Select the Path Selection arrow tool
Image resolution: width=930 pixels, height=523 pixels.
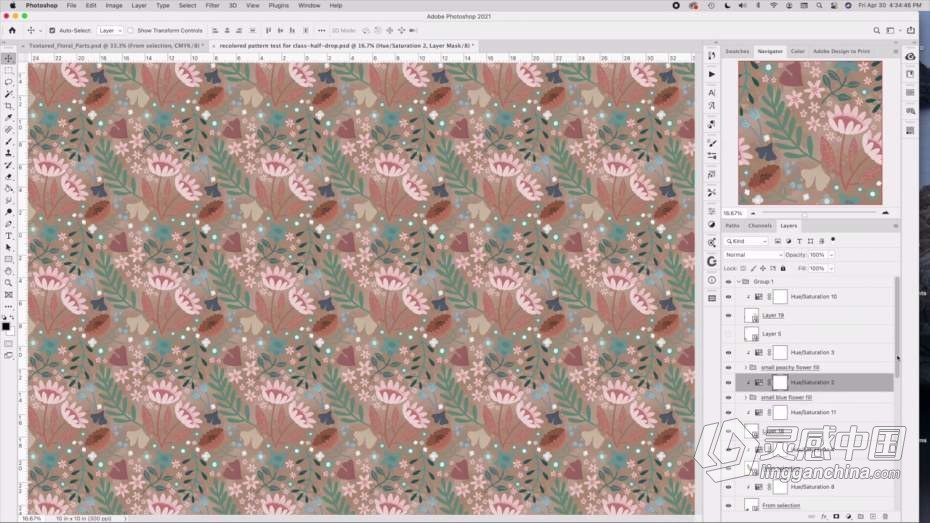8,248
